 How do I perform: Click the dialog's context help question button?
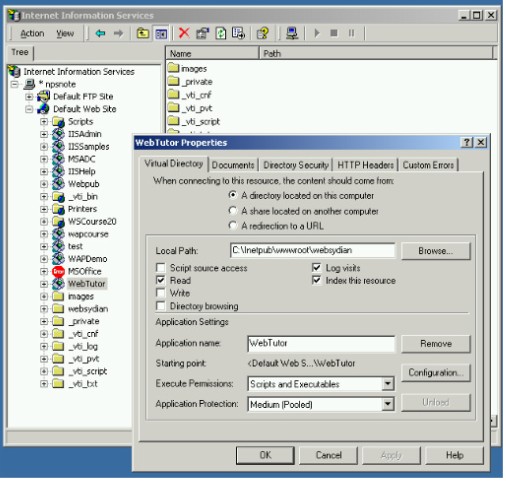[467, 143]
